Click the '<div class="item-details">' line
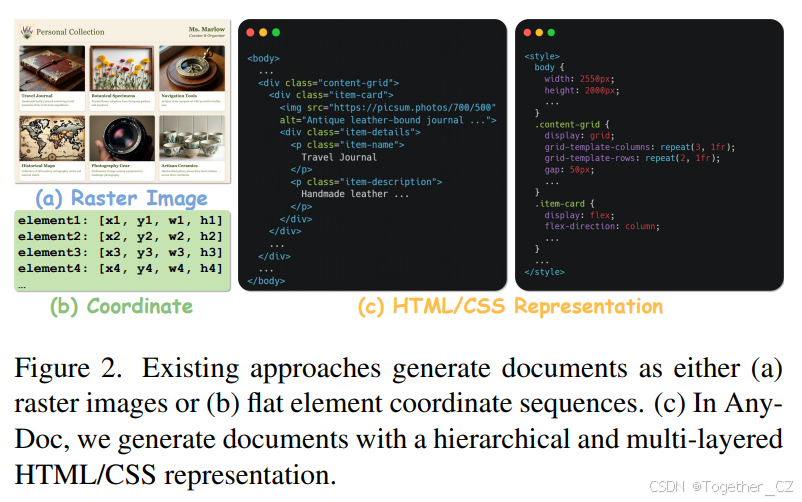Viewport: 802px width, 502px height. pyautogui.click(x=350, y=133)
